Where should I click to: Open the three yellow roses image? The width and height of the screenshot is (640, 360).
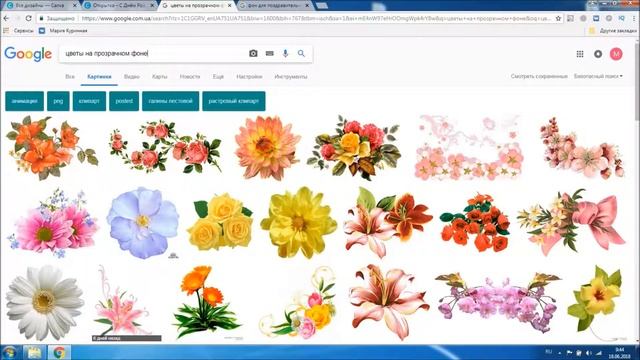pyautogui.click(x=220, y=222)
